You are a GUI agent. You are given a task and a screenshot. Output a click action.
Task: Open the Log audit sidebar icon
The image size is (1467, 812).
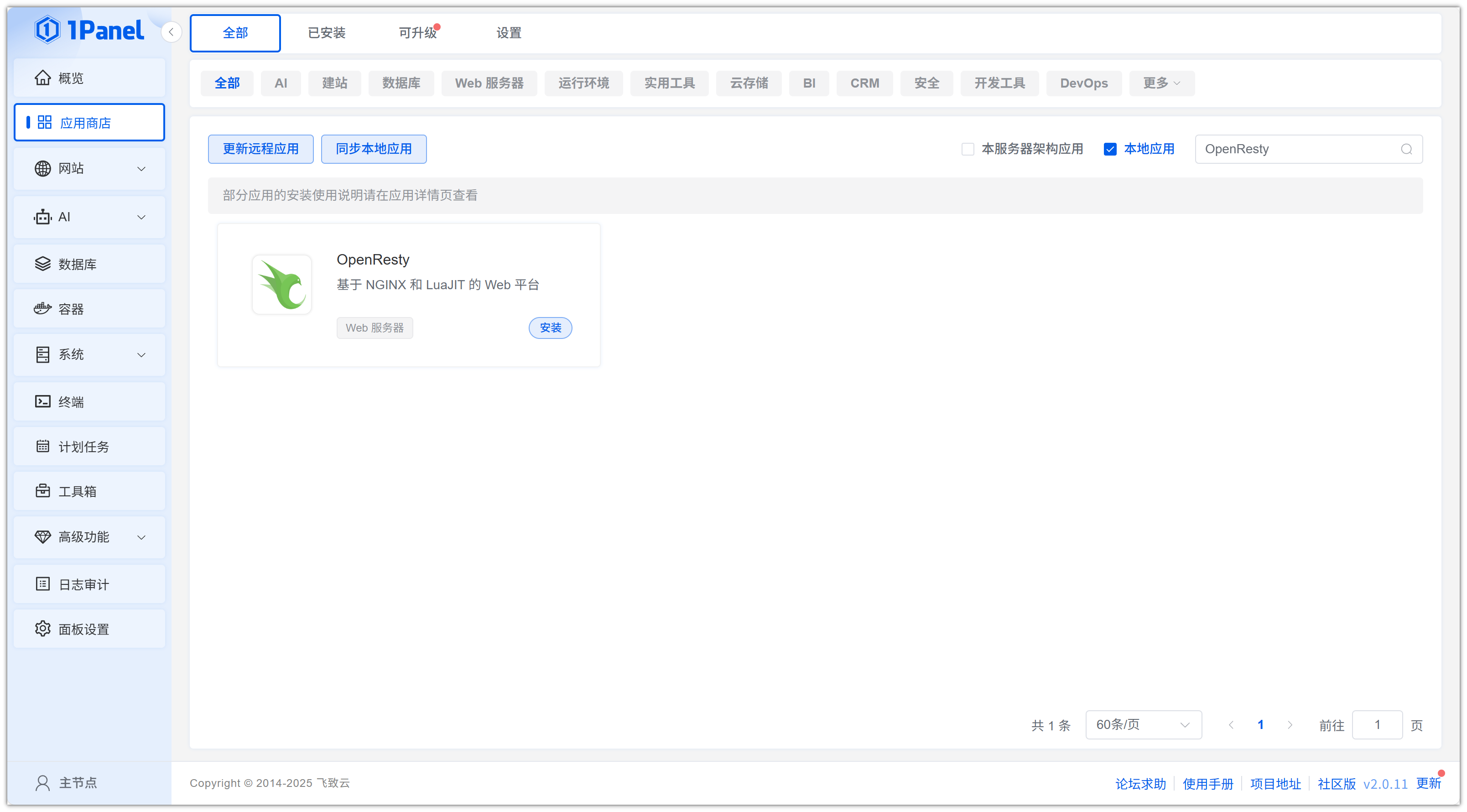click(x=43, y=584)
